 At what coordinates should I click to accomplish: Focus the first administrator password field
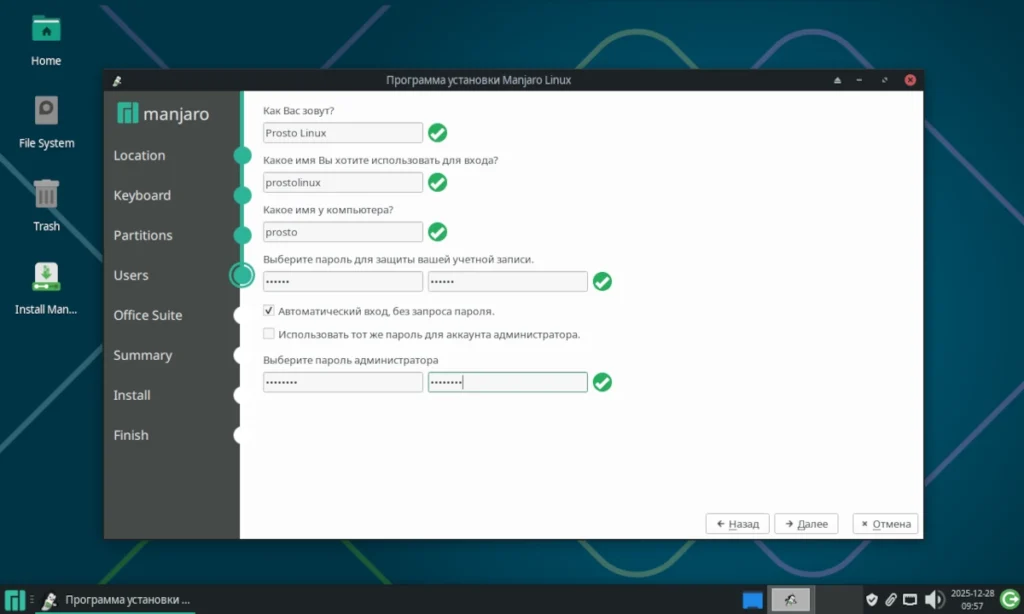click(343, 382)
